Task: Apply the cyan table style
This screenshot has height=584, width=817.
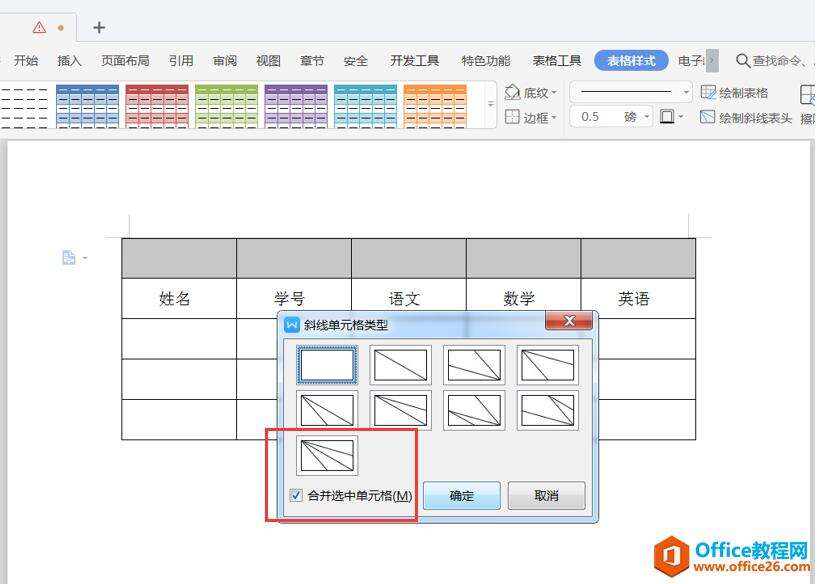Action: tap(366, 106)
